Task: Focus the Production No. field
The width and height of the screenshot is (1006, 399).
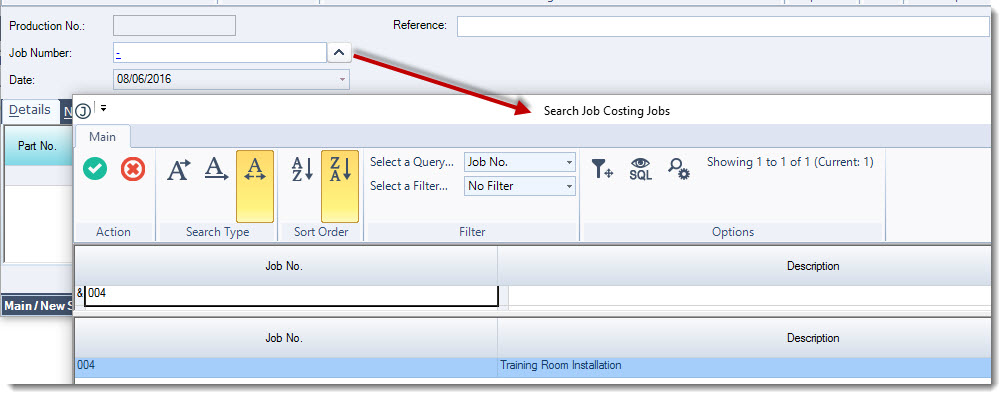Action: click(175, 26)
